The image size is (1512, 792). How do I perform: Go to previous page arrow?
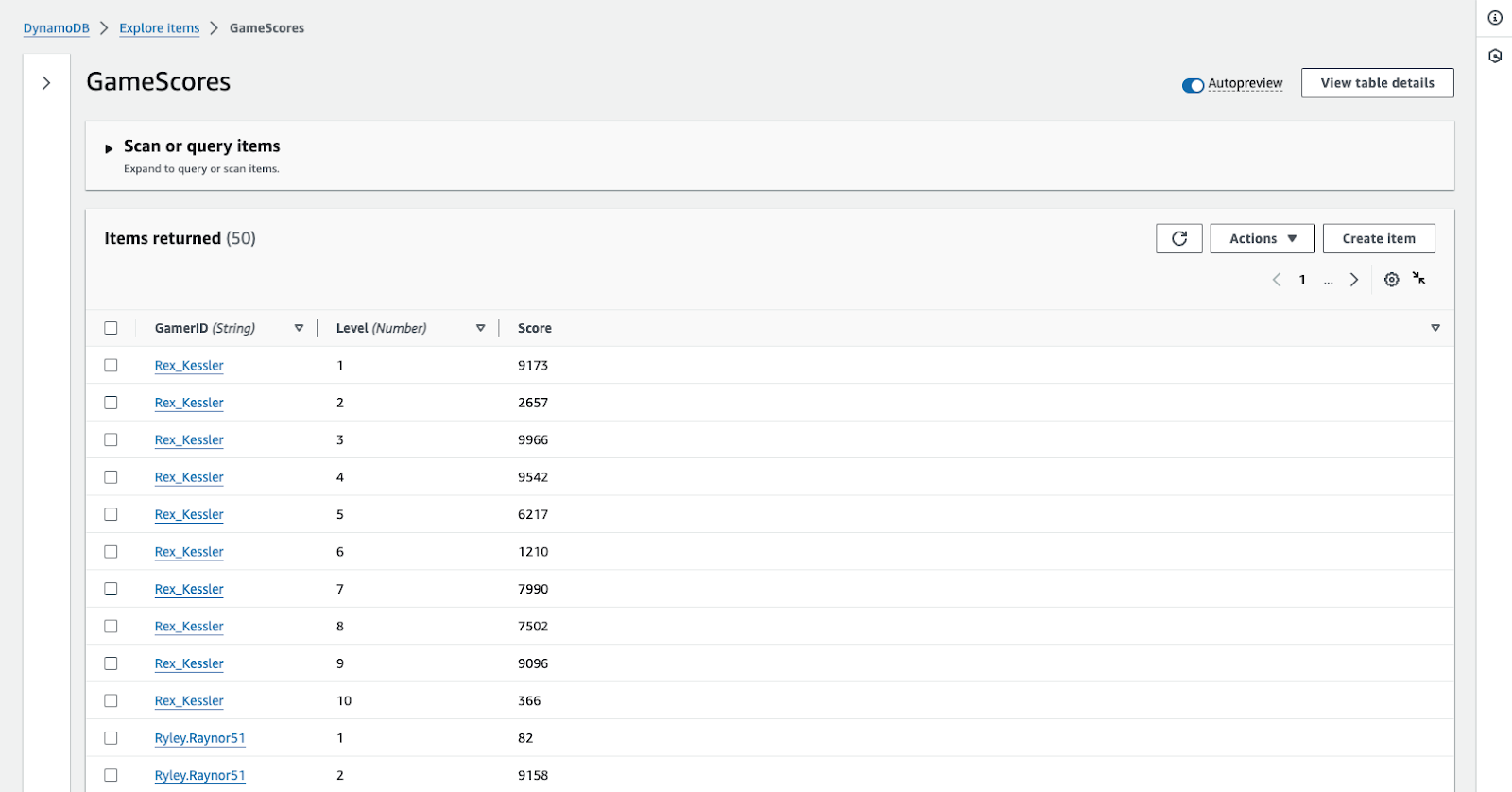(x=1277, y=280)
